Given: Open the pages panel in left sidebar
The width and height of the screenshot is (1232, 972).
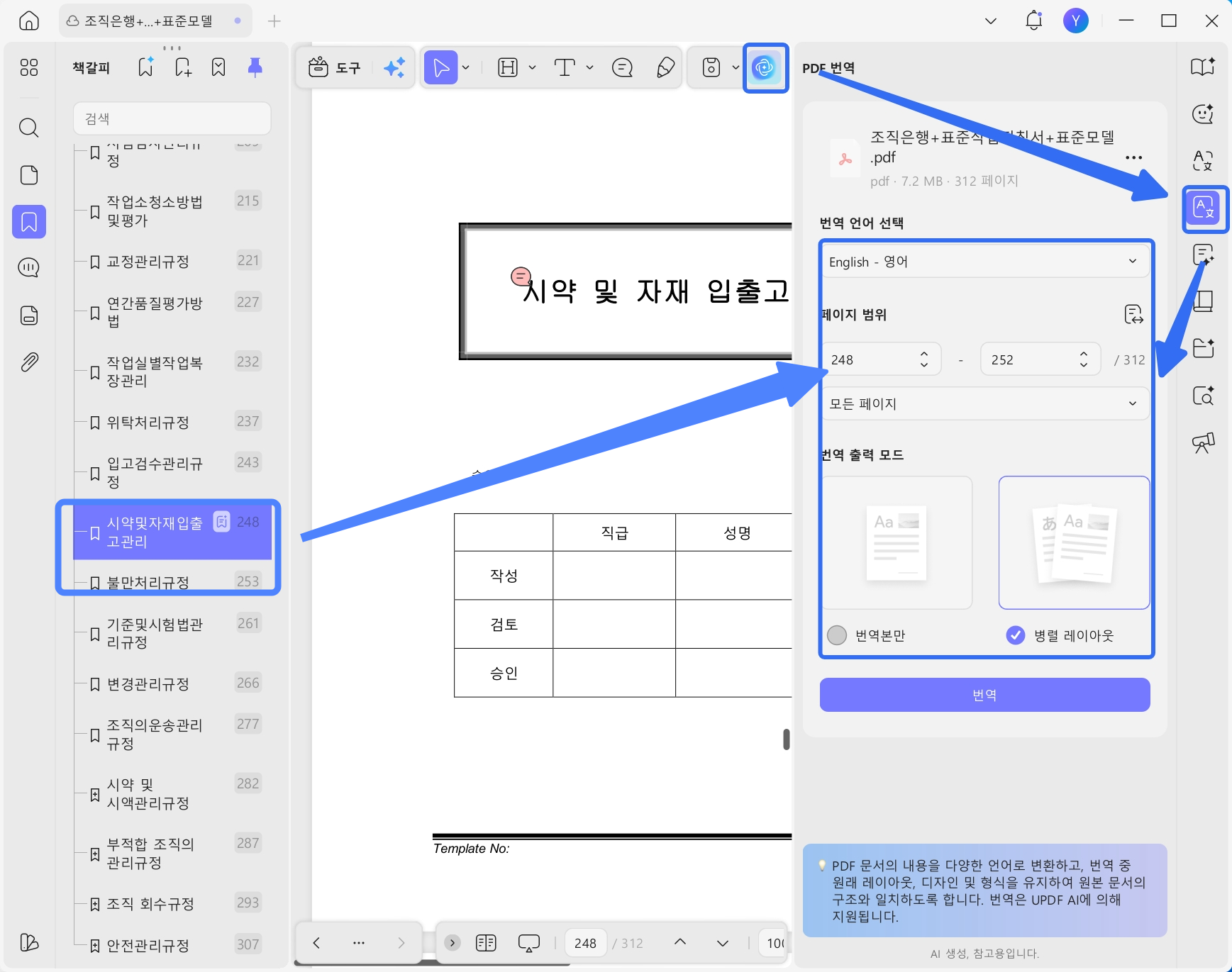Looking at the screenshot, I should pyautogui.click(x=29, y=175).
